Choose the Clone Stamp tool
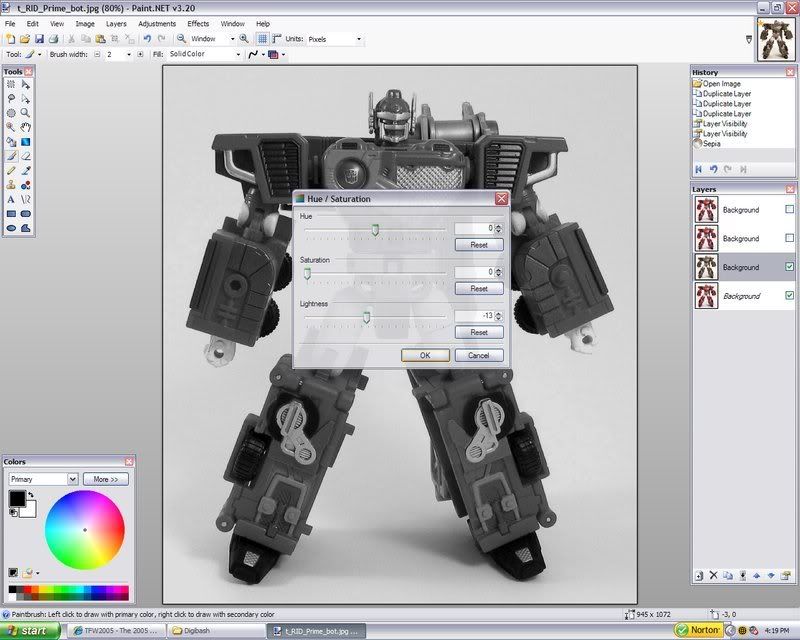Viewport: 800px width, 640px height. coord(11,185)
